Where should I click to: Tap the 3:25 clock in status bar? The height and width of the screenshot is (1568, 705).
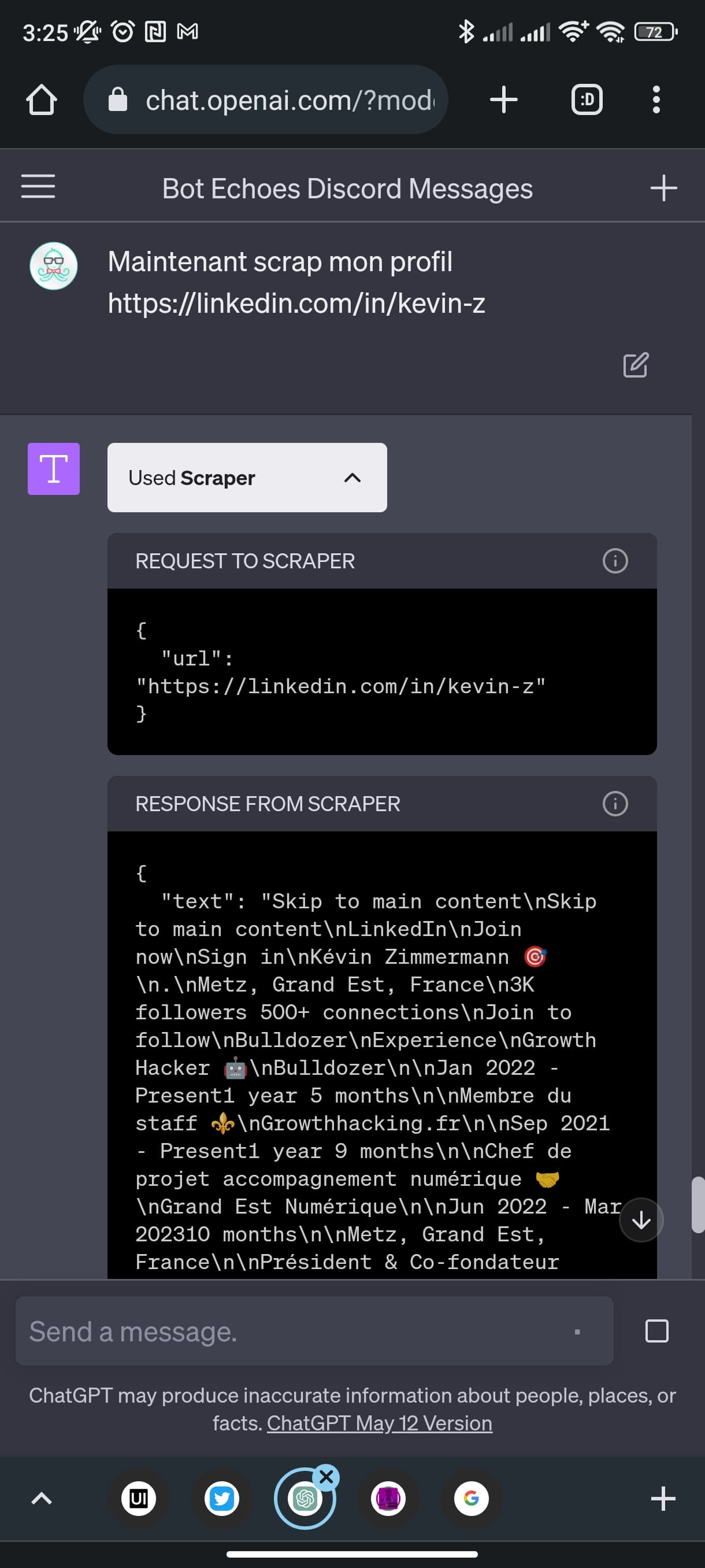tap(45, 32)
